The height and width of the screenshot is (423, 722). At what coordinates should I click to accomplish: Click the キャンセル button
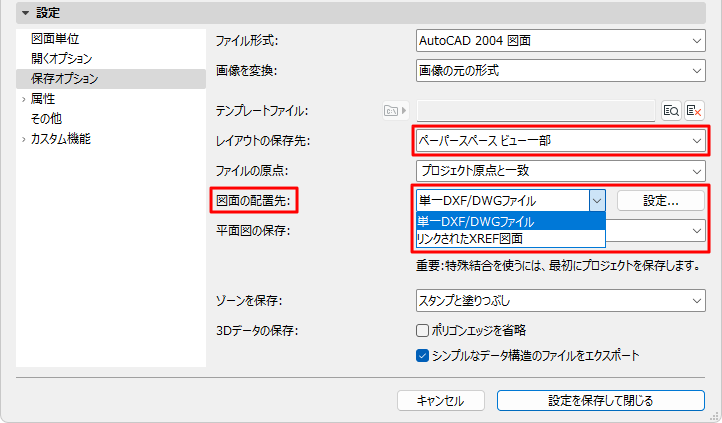point(441,401)
